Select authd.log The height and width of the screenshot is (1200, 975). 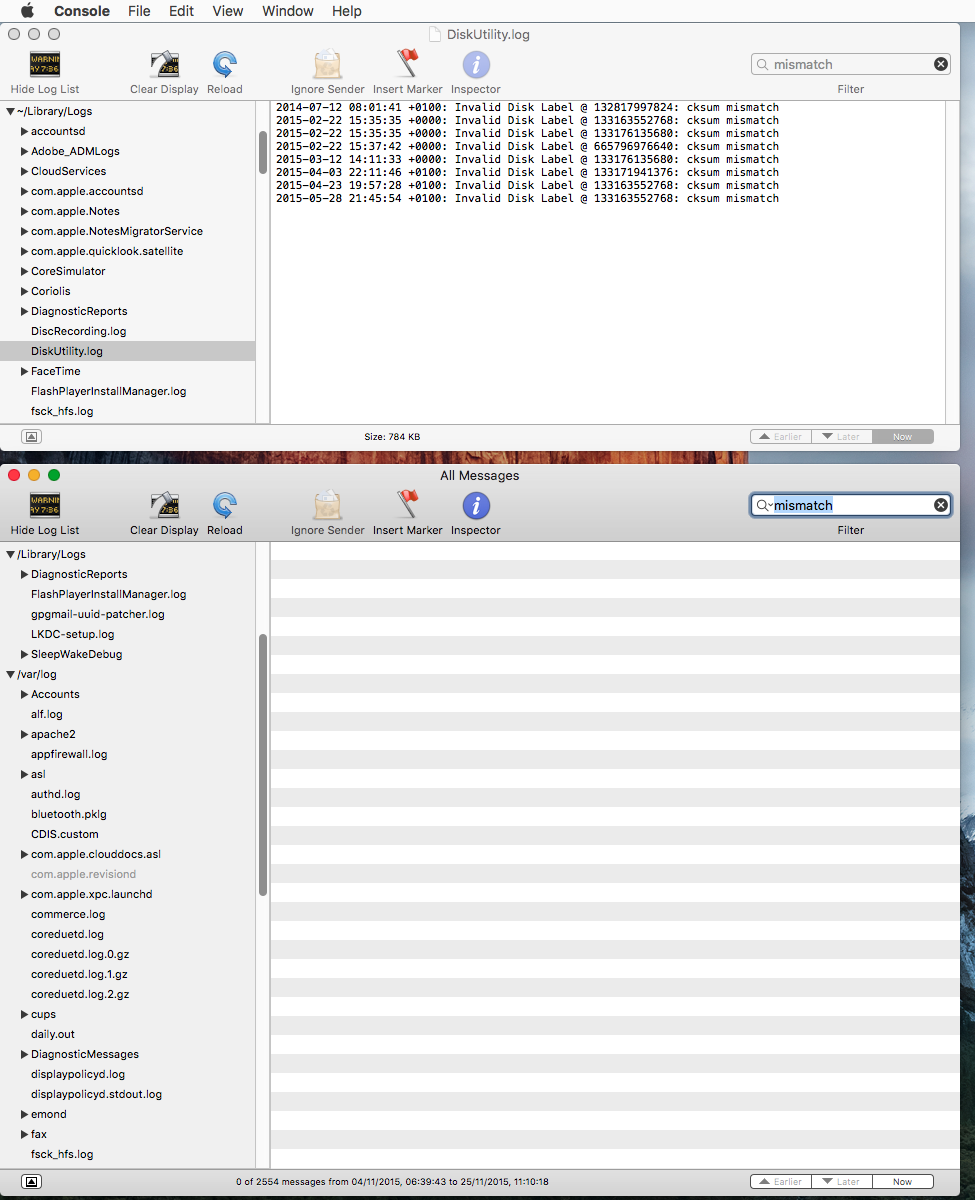[x=56, y=794]
